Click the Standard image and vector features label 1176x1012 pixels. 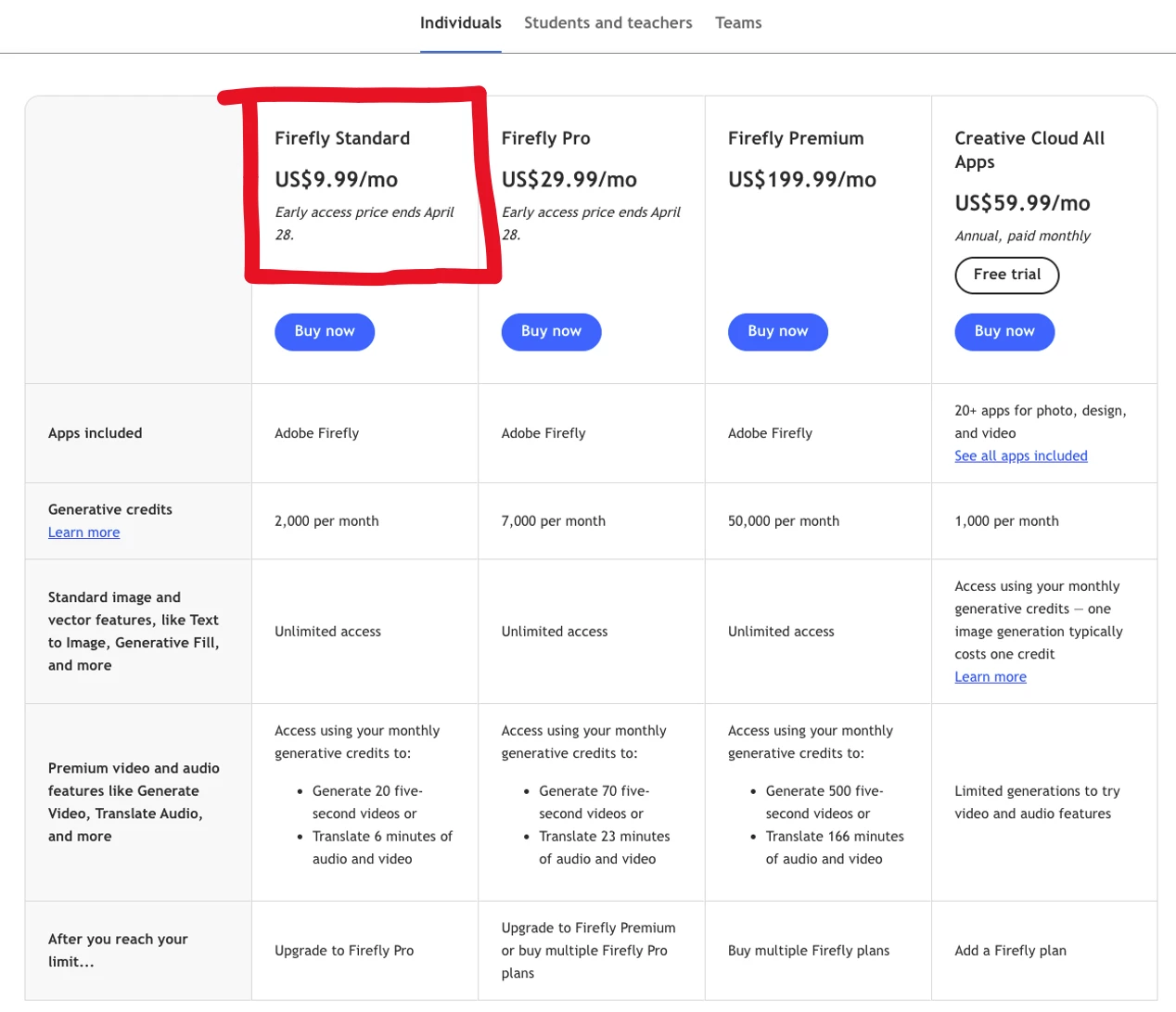[134, 632]
